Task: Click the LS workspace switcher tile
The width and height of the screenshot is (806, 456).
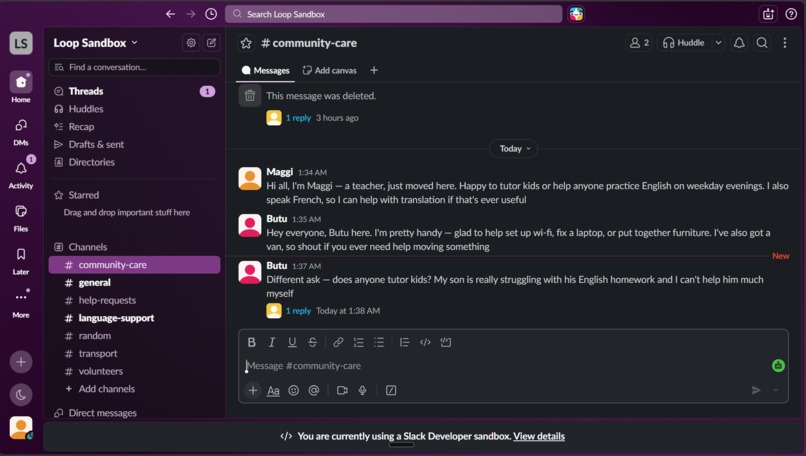Action: point(21,43)
